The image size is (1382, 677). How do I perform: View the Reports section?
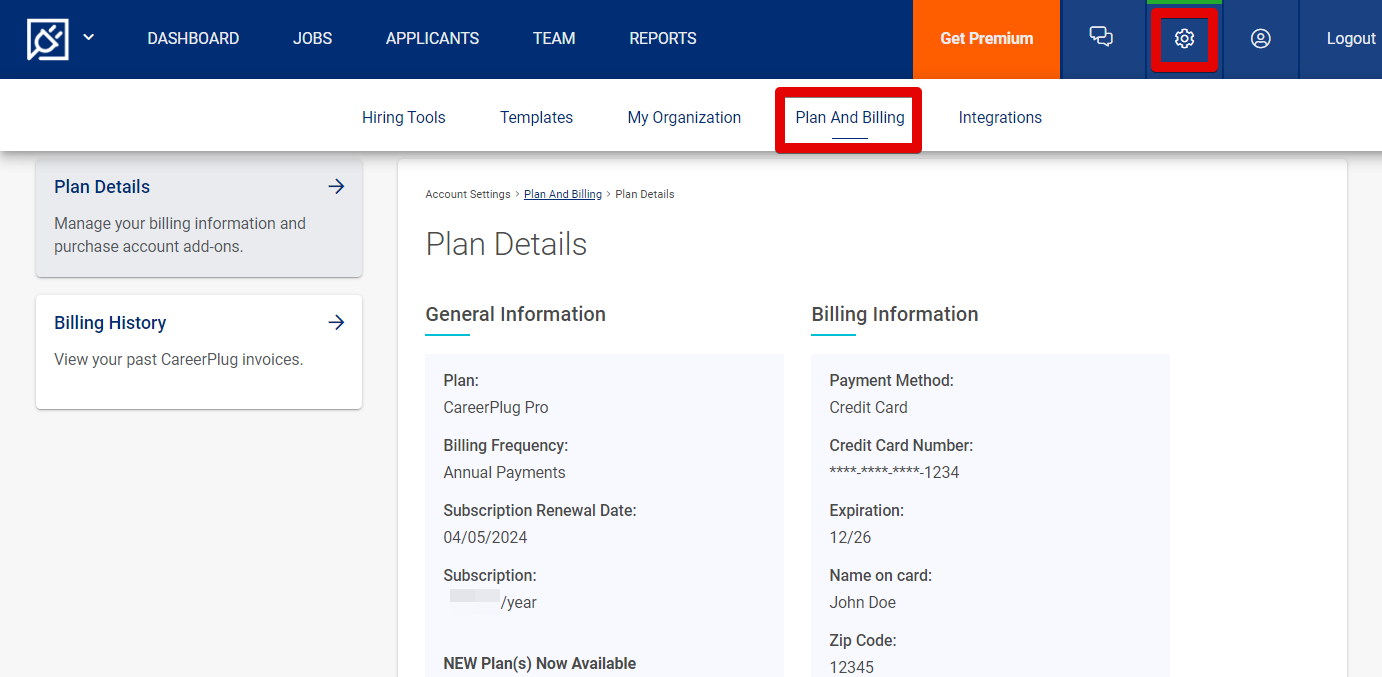pos(662,38)
